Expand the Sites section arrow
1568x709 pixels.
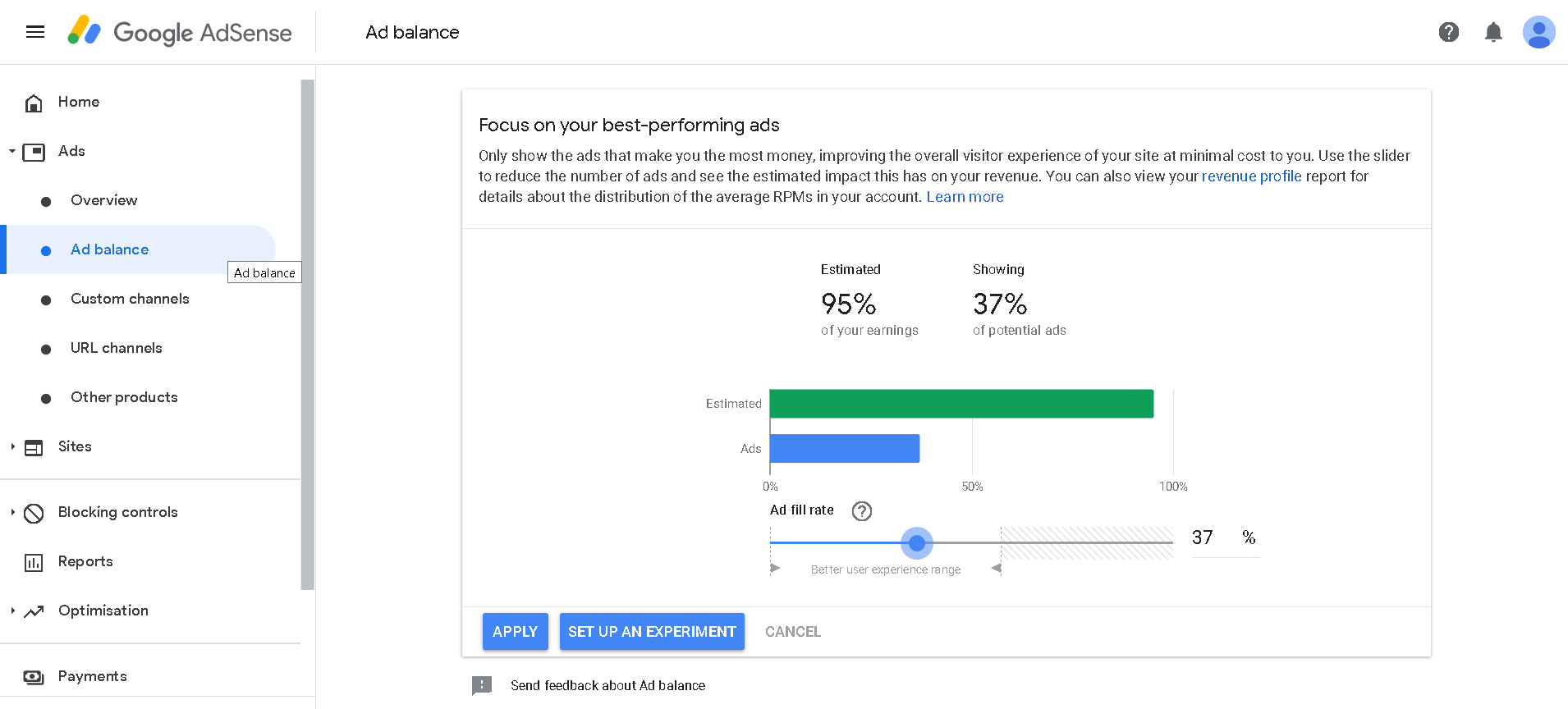[x=12, y=446]
